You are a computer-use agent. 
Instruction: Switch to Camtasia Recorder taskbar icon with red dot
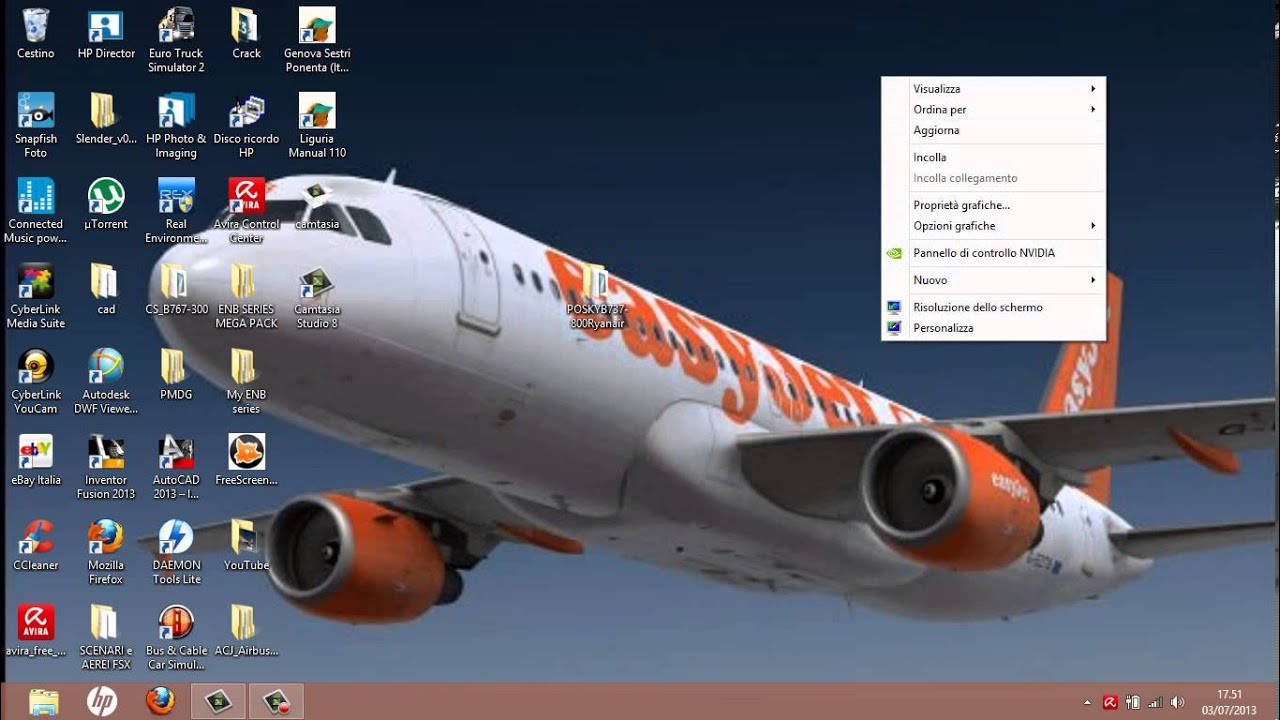point(276,702)
